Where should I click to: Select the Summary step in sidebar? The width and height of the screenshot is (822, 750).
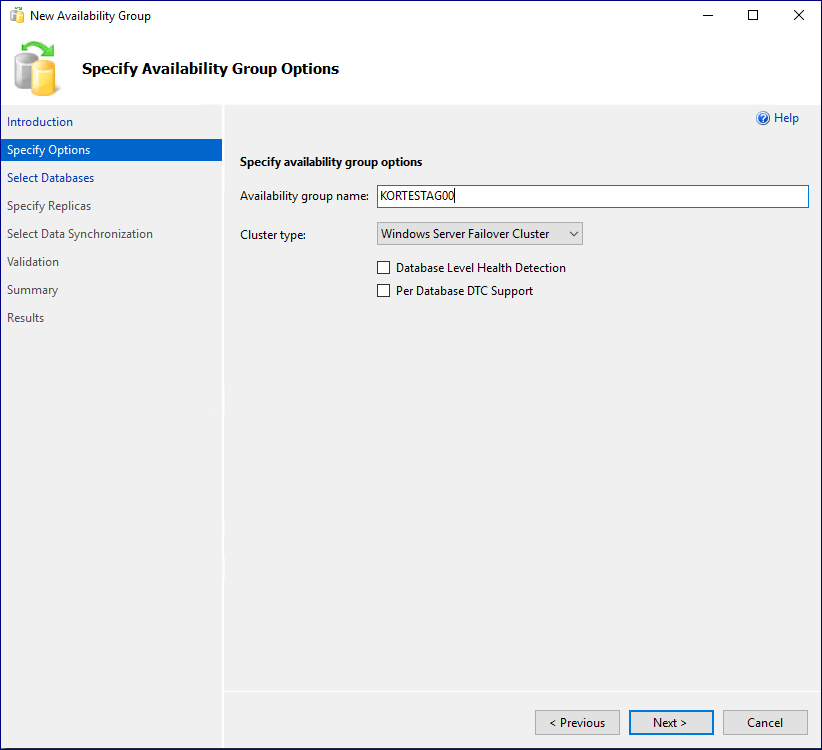32,290
